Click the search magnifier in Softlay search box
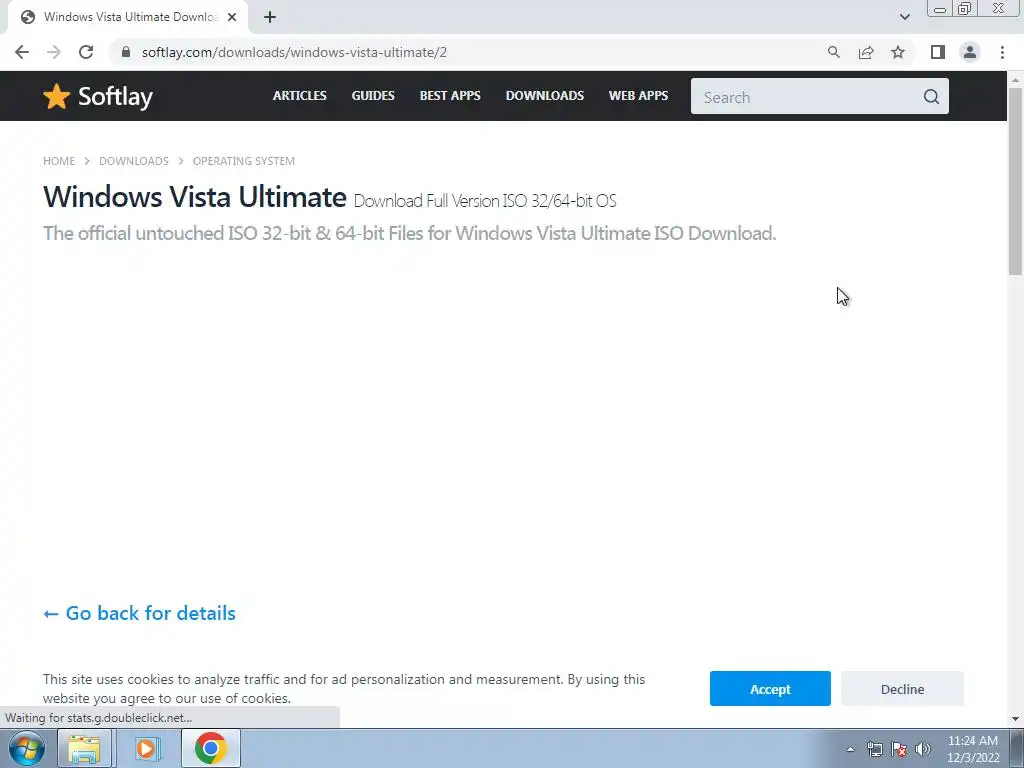This screenshot has width=1024, height=768. point(931,97)
